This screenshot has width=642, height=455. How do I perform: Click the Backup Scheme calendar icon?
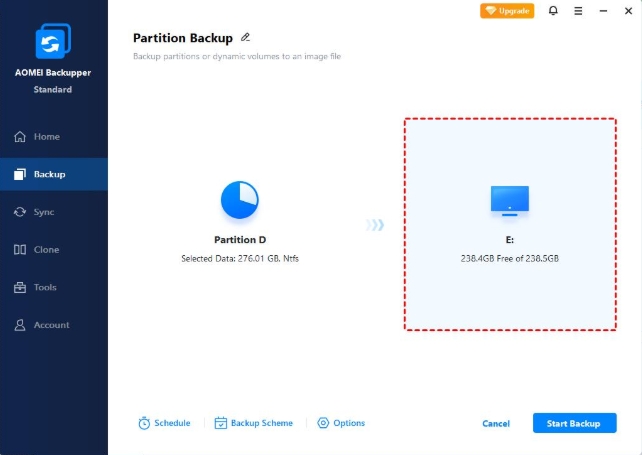point(221,423)
